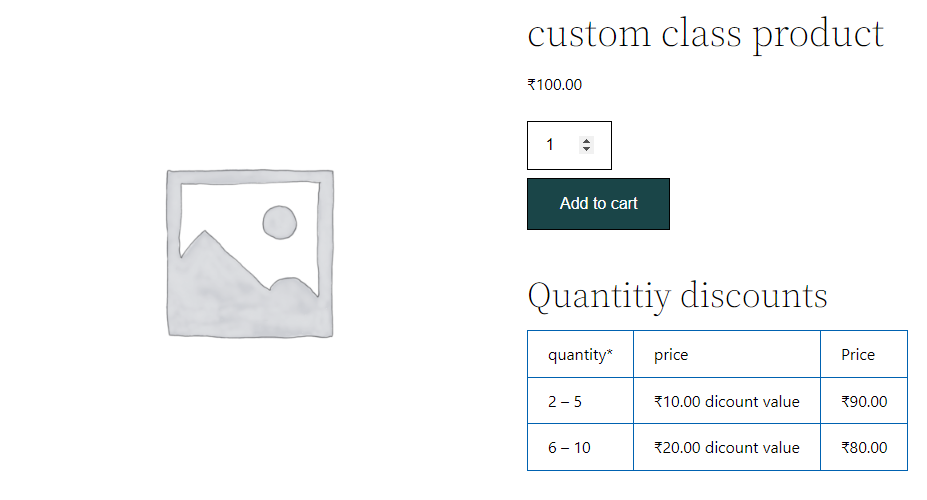Click the ₹80.00 price cell

(864, 447)
